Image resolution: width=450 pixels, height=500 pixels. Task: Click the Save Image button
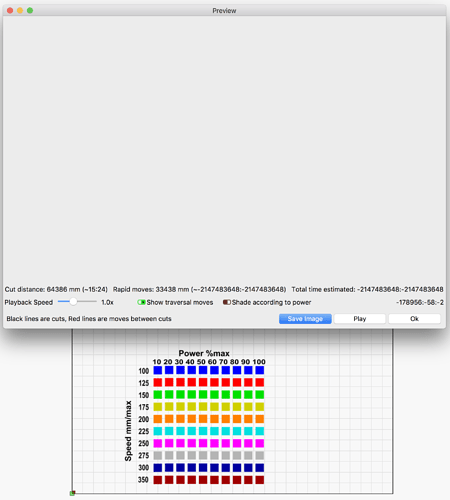[305, 319]
